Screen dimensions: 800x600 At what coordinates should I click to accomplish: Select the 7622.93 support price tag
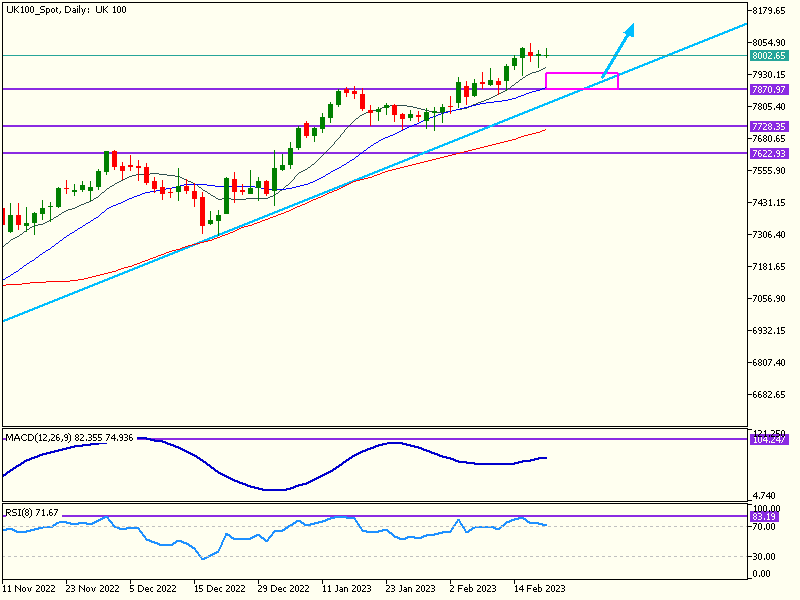point(768,154)
